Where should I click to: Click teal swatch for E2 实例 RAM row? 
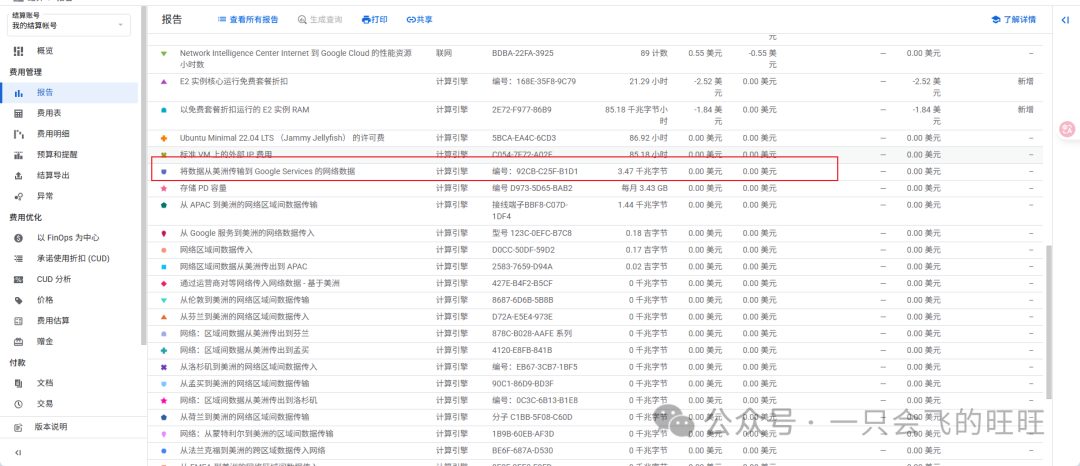[x=164, y=109]
